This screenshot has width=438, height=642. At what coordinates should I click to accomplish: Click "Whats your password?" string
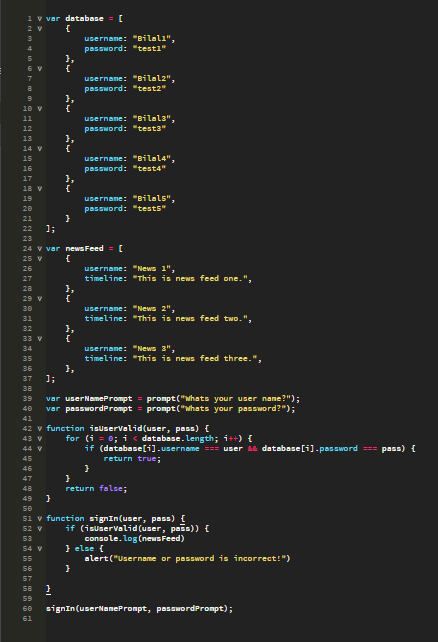tap(233, 409)
